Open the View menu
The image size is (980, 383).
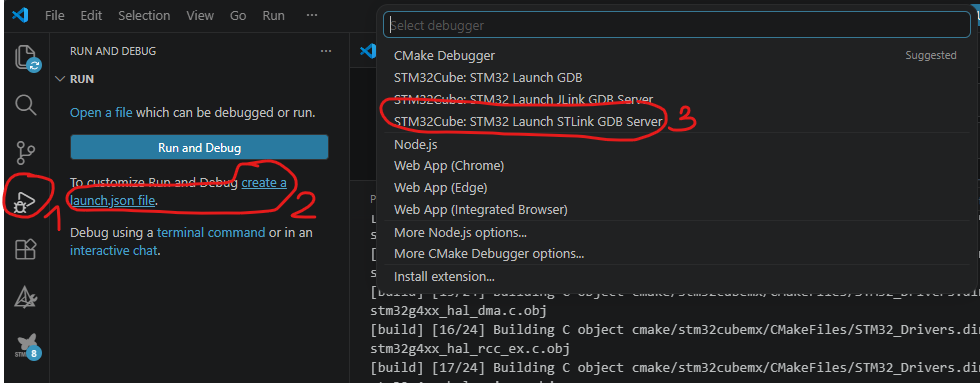[200, 16]
